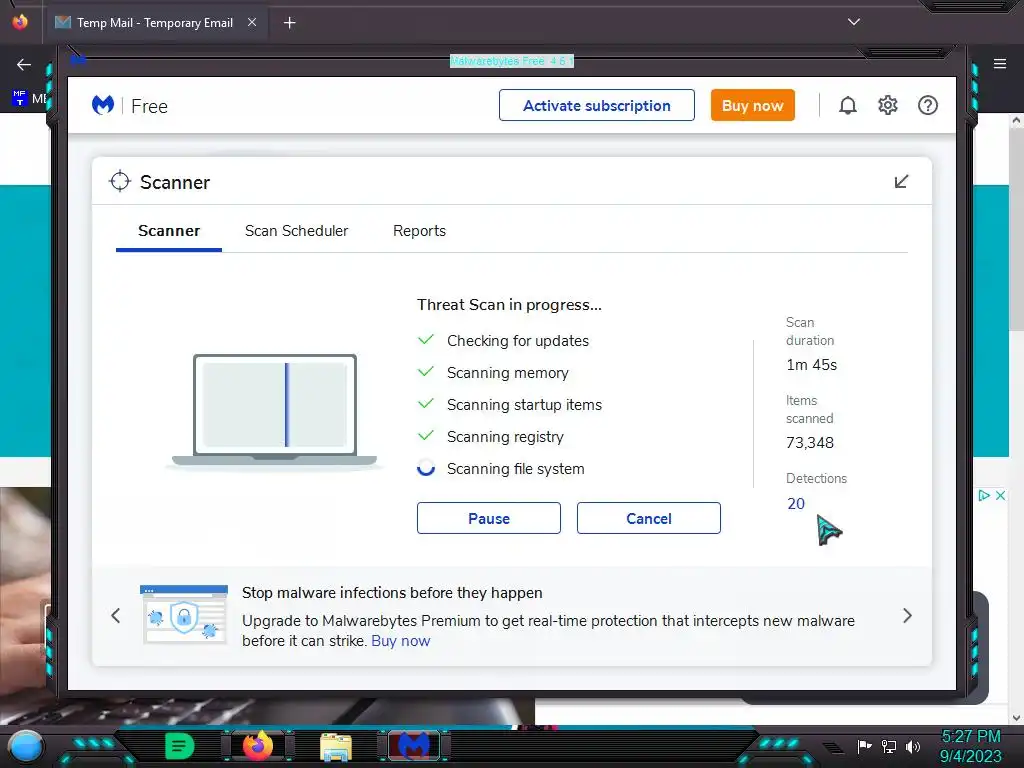Click the orange Buy now button
The height and width of the screenshot is (768, 1024).
pos(752,105)
